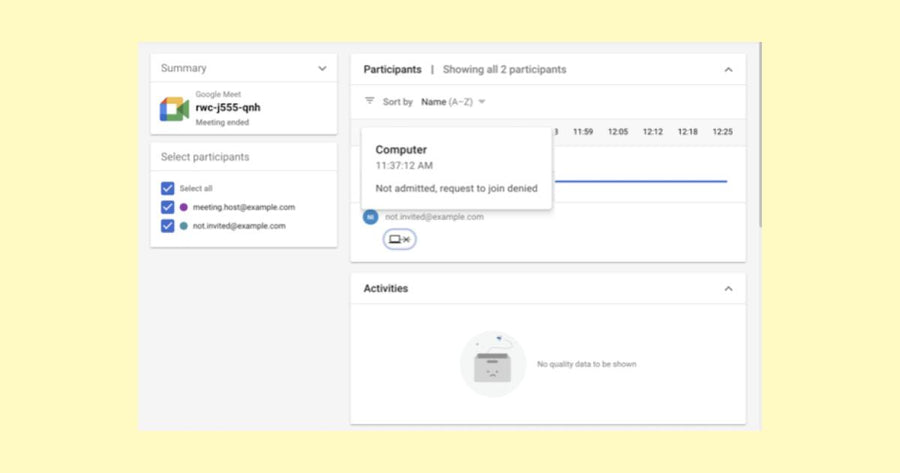Click the purple dot for meeting.host@example.com
This screenshot has height=473, width=900.
click(184, 207)
